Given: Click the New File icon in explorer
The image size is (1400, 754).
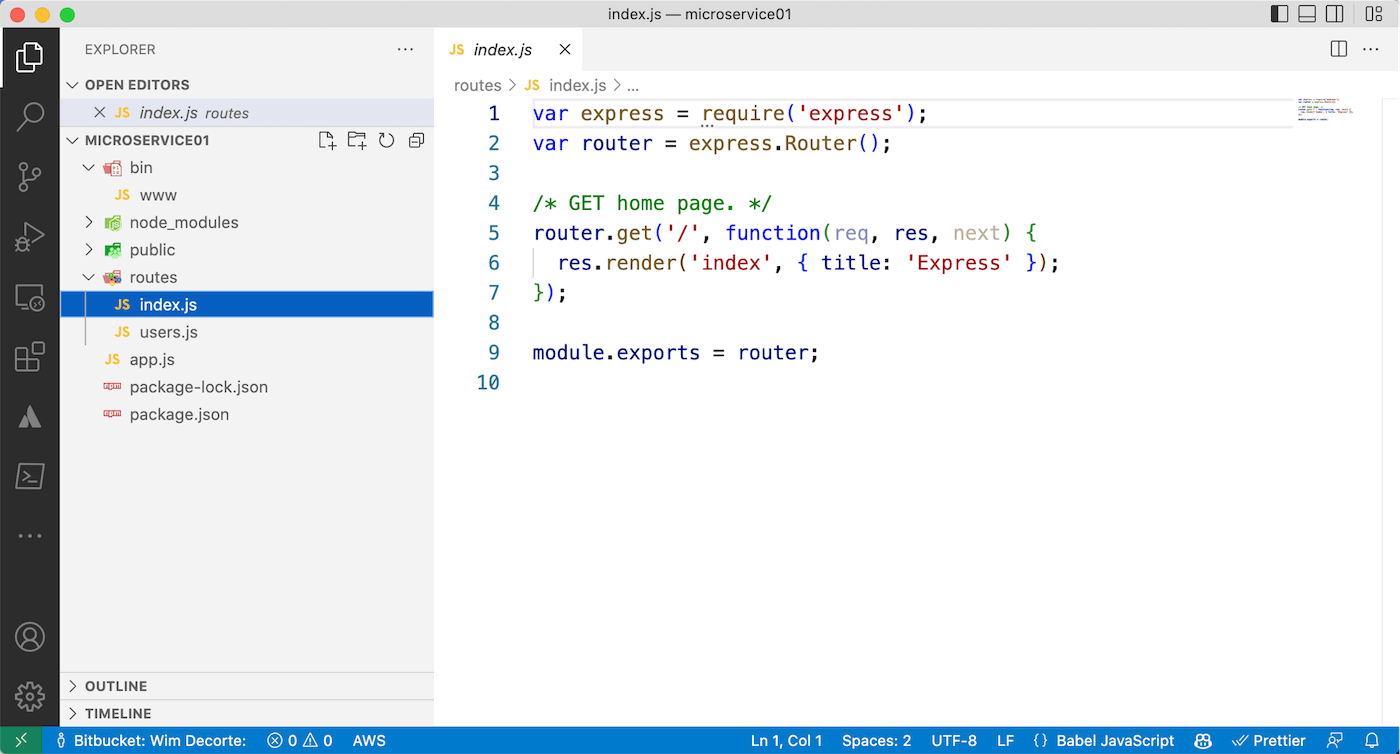Looking at the screenshot, I should coord(327,140).
